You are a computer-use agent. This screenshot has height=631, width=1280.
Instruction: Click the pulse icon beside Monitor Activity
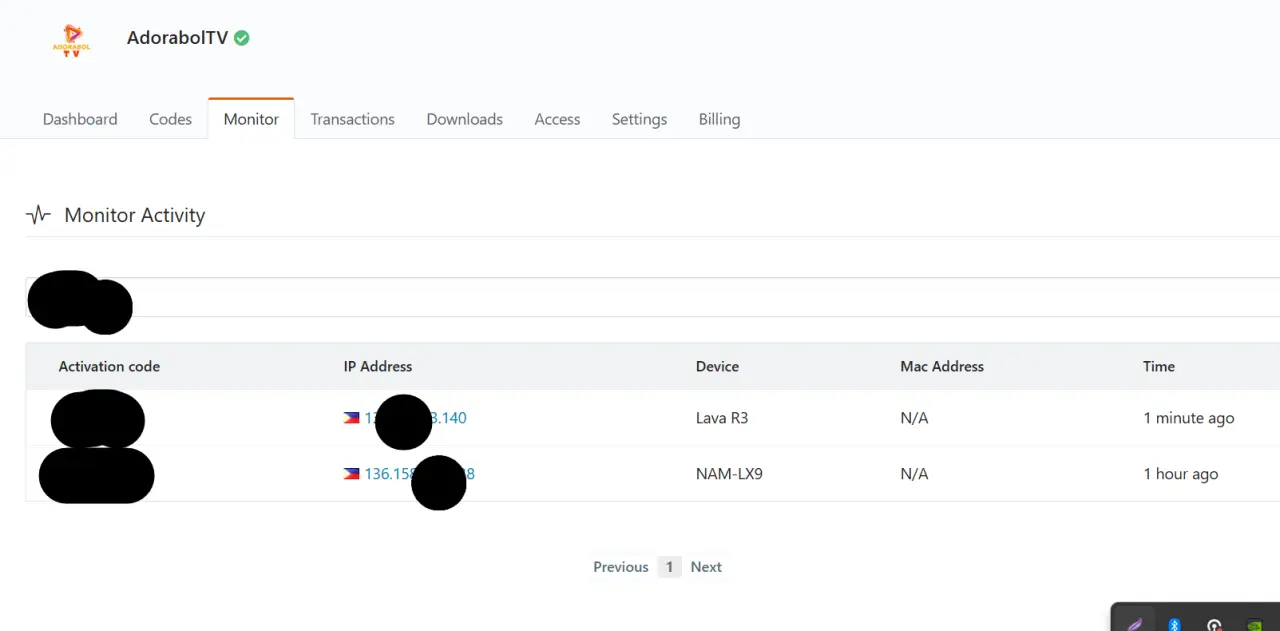click(x=38, y=215)
